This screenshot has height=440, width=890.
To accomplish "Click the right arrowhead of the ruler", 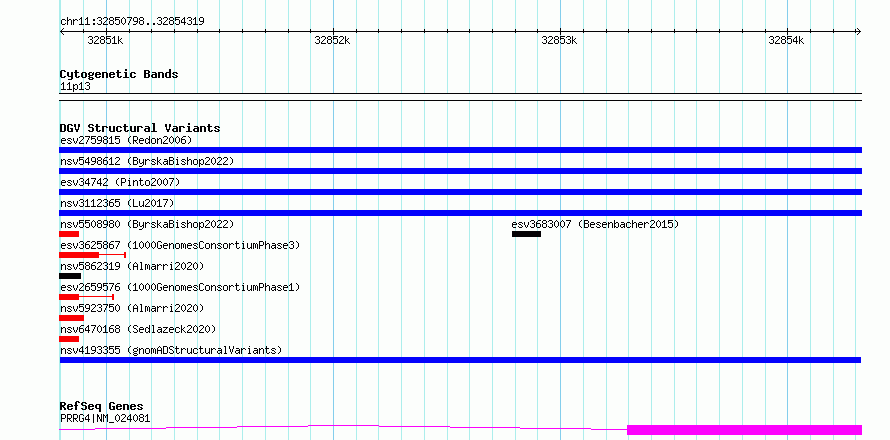I will (858, 31).
